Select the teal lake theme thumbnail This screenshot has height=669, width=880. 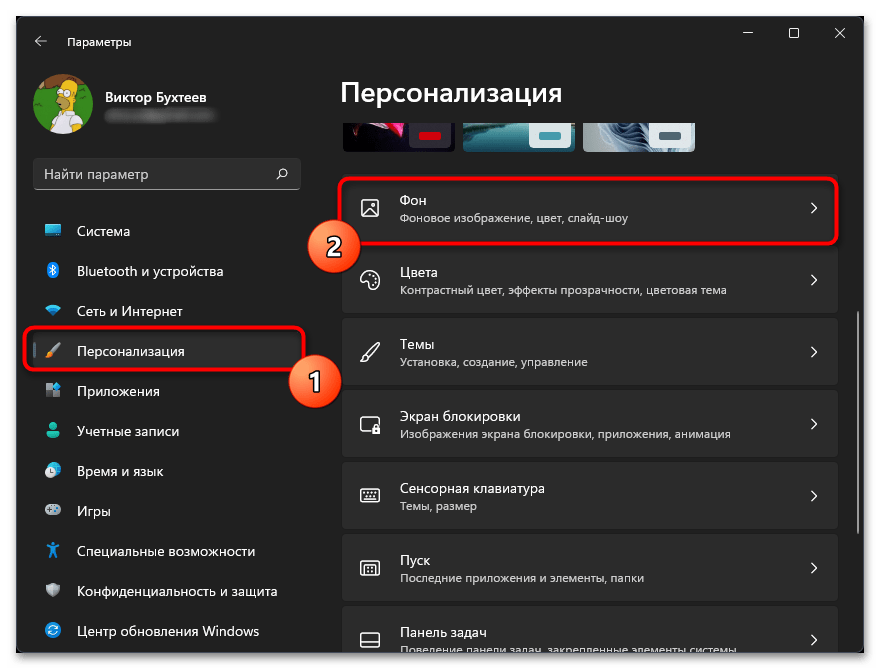point(519,137)
